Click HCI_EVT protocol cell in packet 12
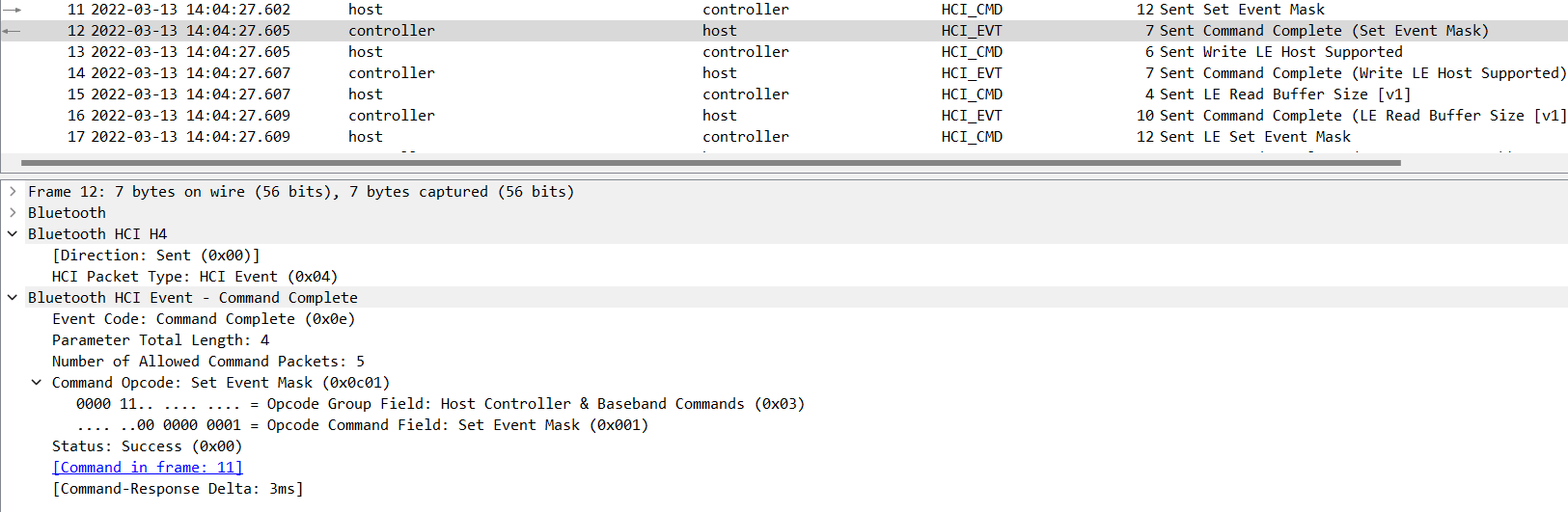The height and width of the screenshot is (512, 1568). [972, 31]
